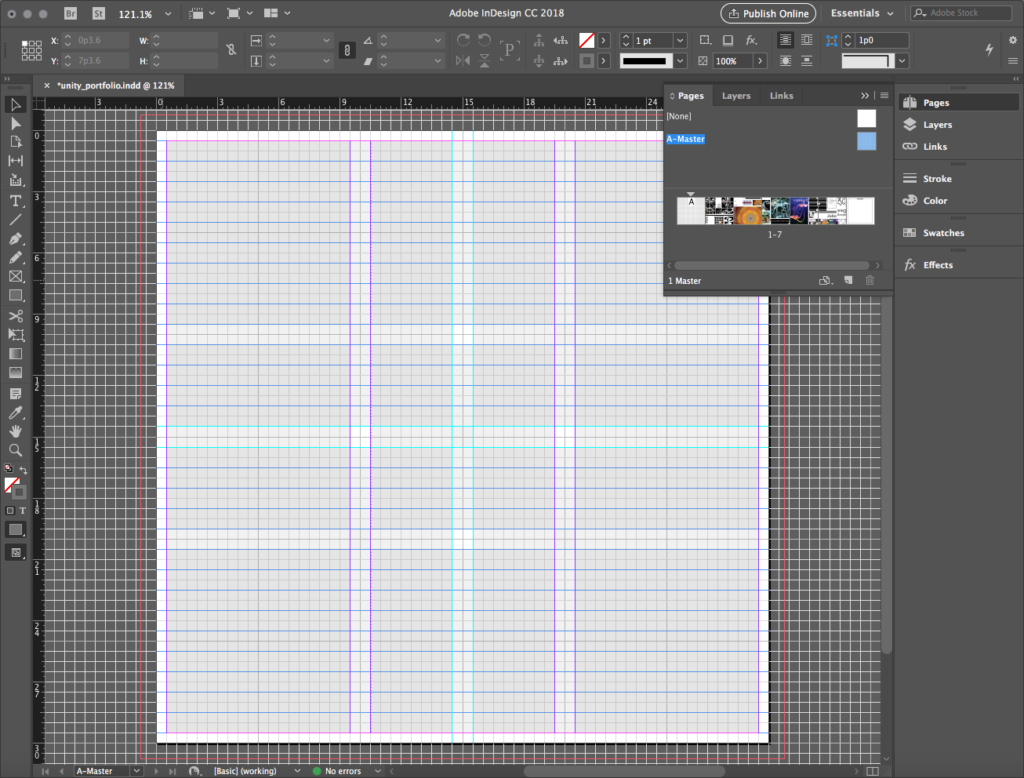This screenshot has width=1024, height=778.
Task: Toggle constrain proportions chain link icon
Action: coord(232,50)
